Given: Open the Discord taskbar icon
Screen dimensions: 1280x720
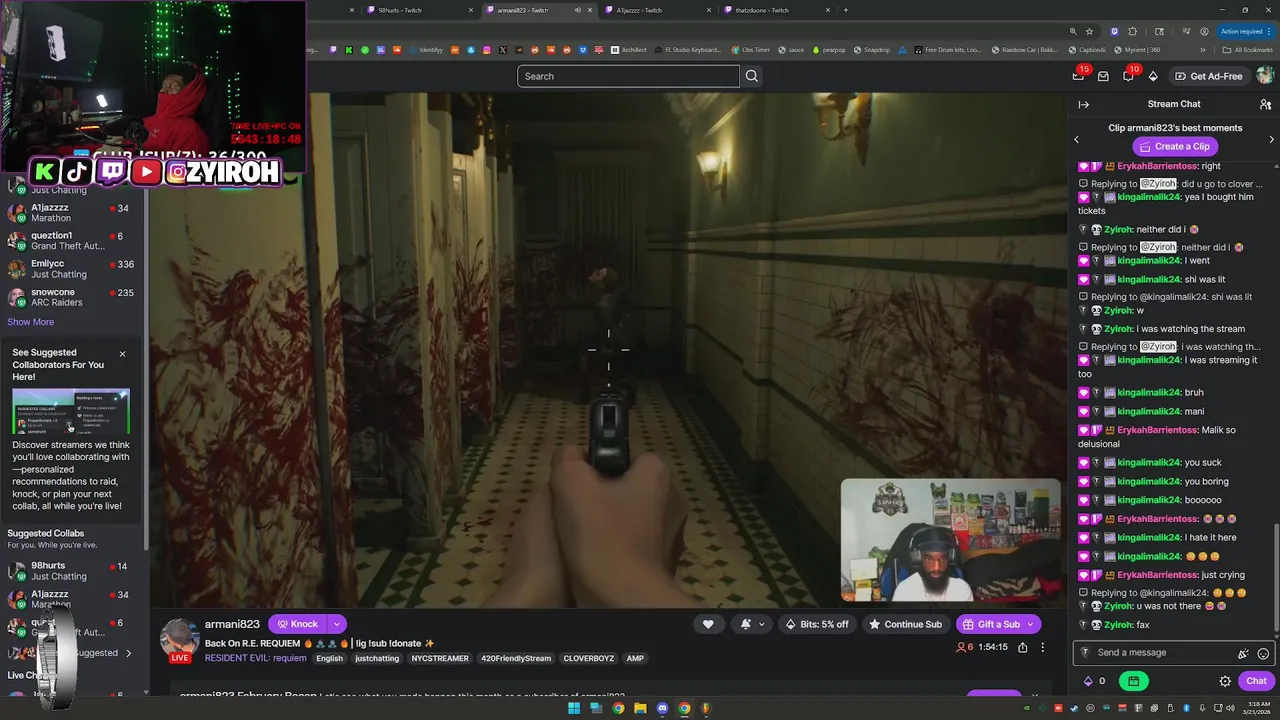Looking at the screenshot, I should (662, 708).
